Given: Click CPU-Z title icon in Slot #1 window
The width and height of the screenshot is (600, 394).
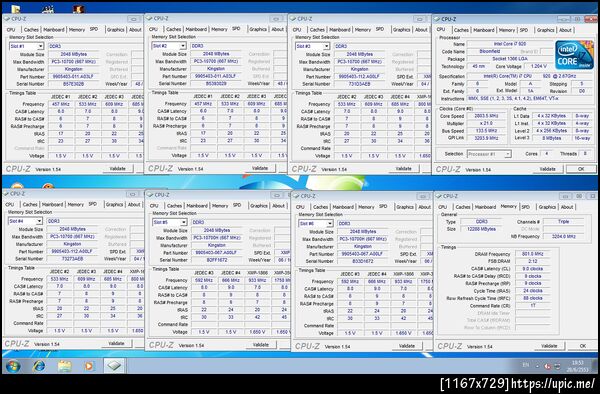Looking at the screenshot, I should pyautogui.click(x=7, y=18).
